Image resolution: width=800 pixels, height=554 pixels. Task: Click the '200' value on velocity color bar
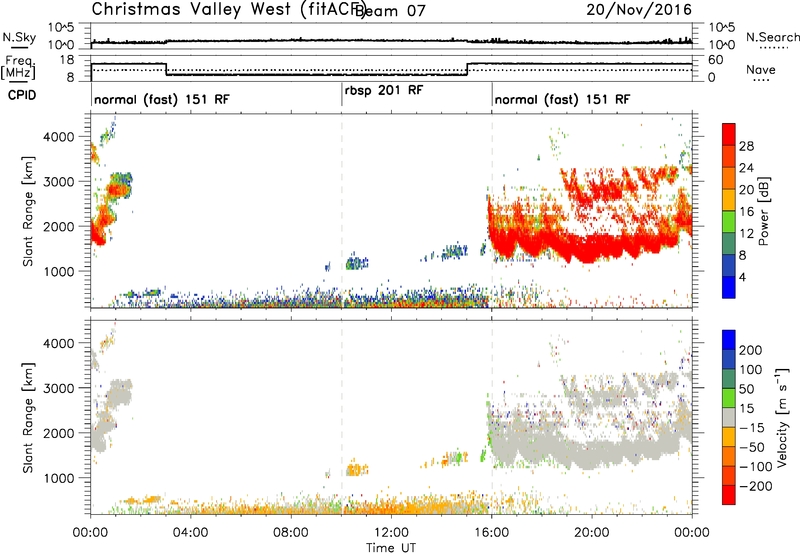(751, 350)
